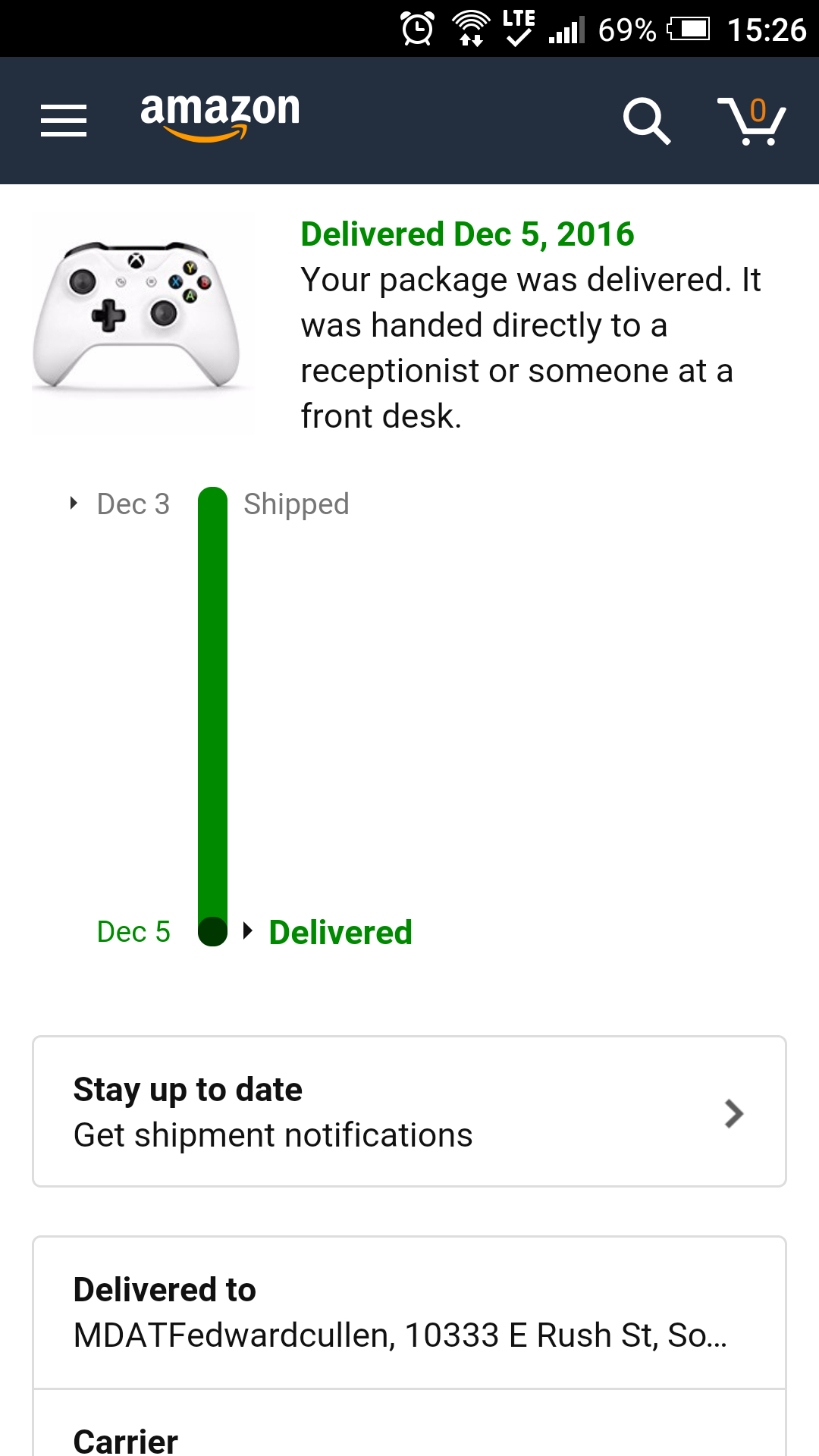This screenshot has width=819, height=1456.
Task: Expand the Dec 3 shipment details
Action: click(74, 504)
